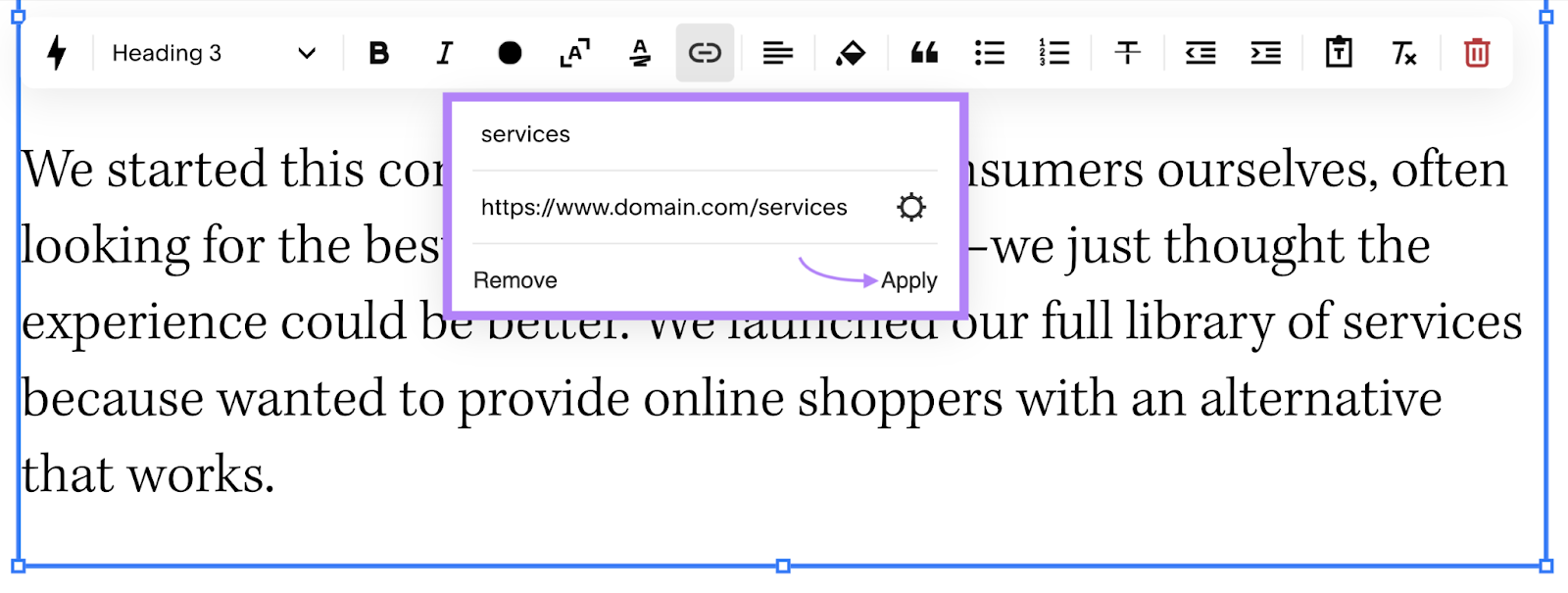This screenshot has width=1568, height=593.
Task: Toggle bold formatting
Action: [x=378, y=53]
